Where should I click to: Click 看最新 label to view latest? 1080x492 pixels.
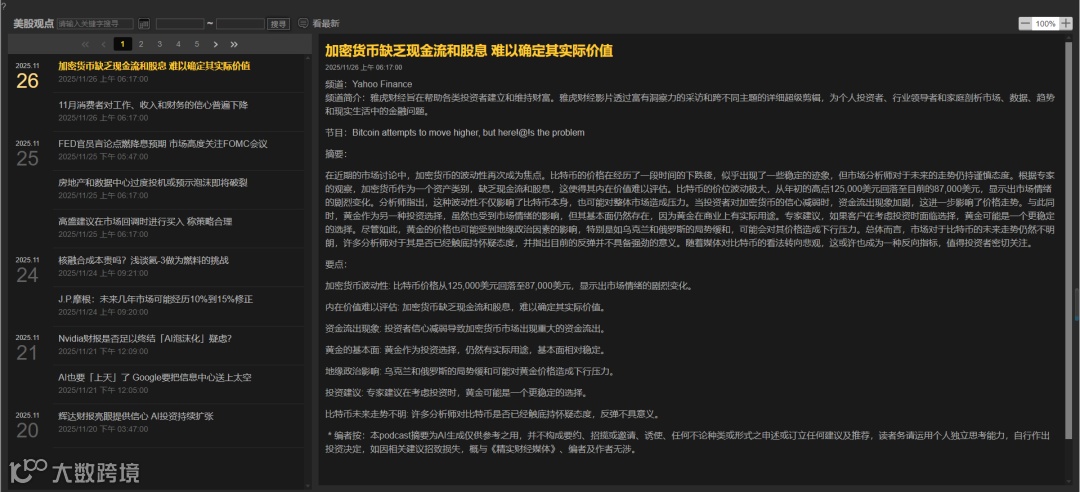click(x=326, y=23)
